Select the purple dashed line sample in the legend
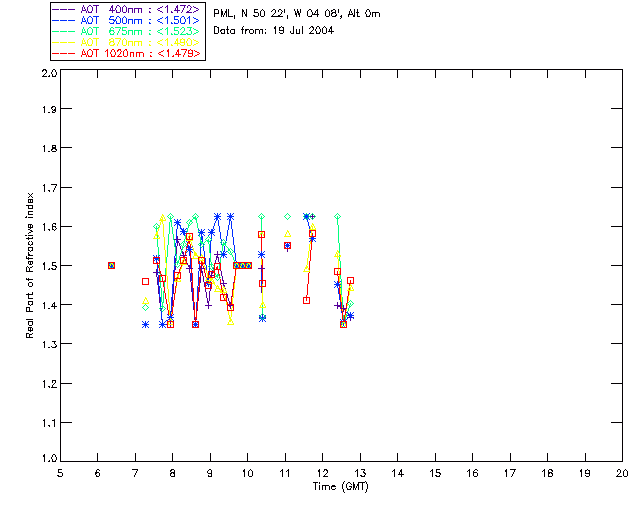 [64, 9]
